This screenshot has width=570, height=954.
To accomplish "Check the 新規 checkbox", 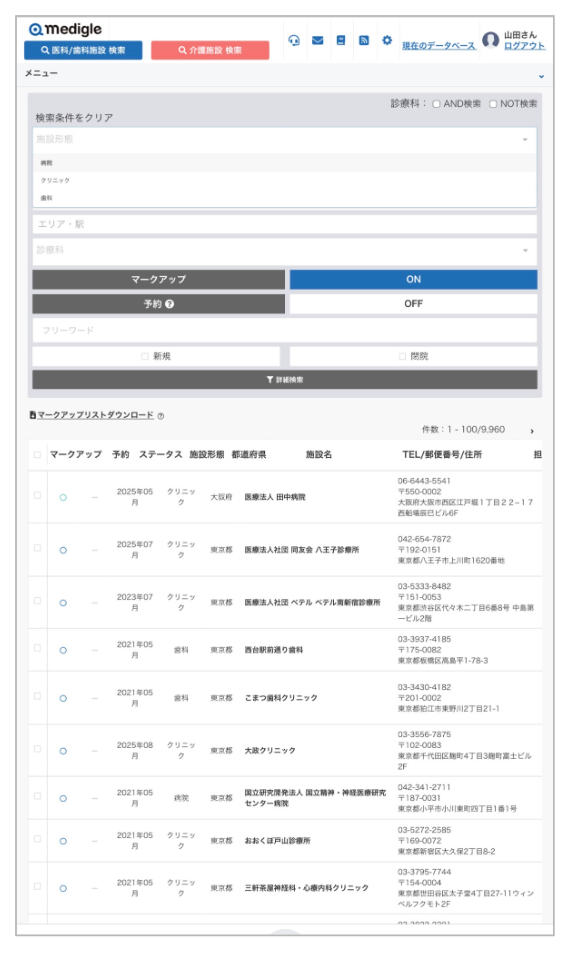I will pyautogui.click(x=145, y=357).
